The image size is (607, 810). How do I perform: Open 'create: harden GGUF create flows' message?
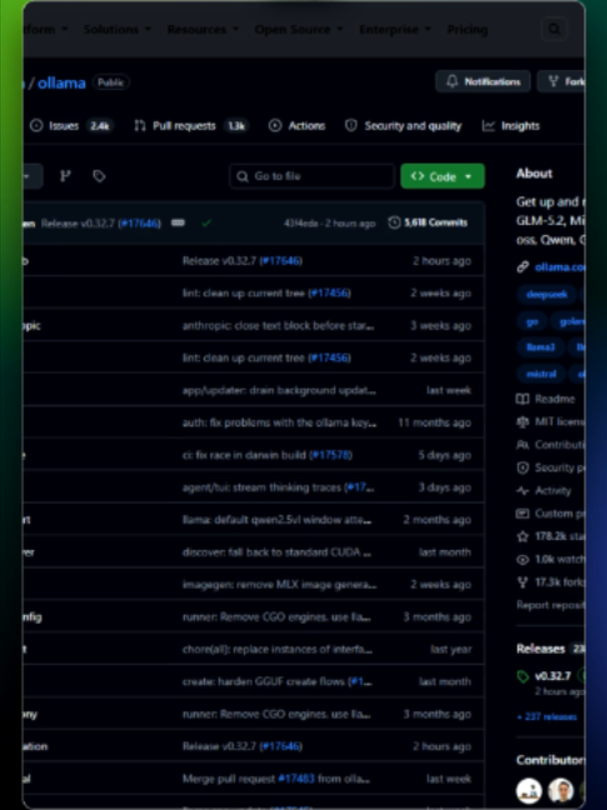click(x=263, y=681)
